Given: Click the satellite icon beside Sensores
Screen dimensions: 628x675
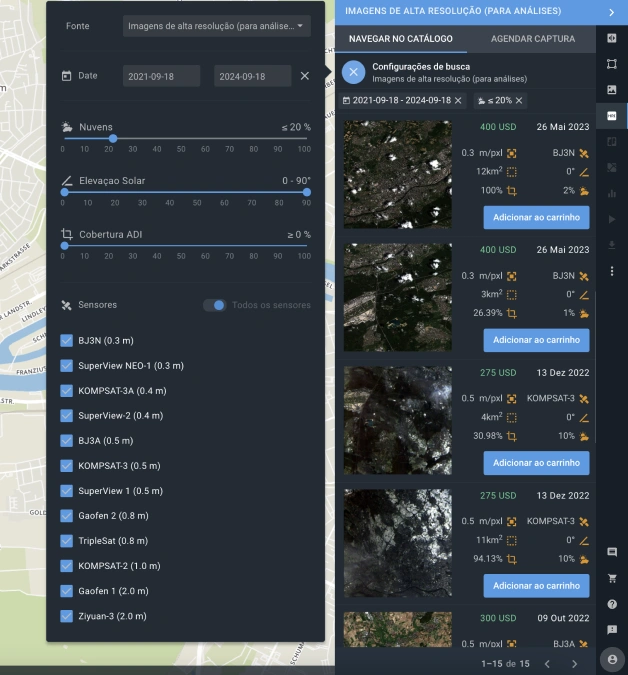Looking at the screenshot, I should click(66, 305).
